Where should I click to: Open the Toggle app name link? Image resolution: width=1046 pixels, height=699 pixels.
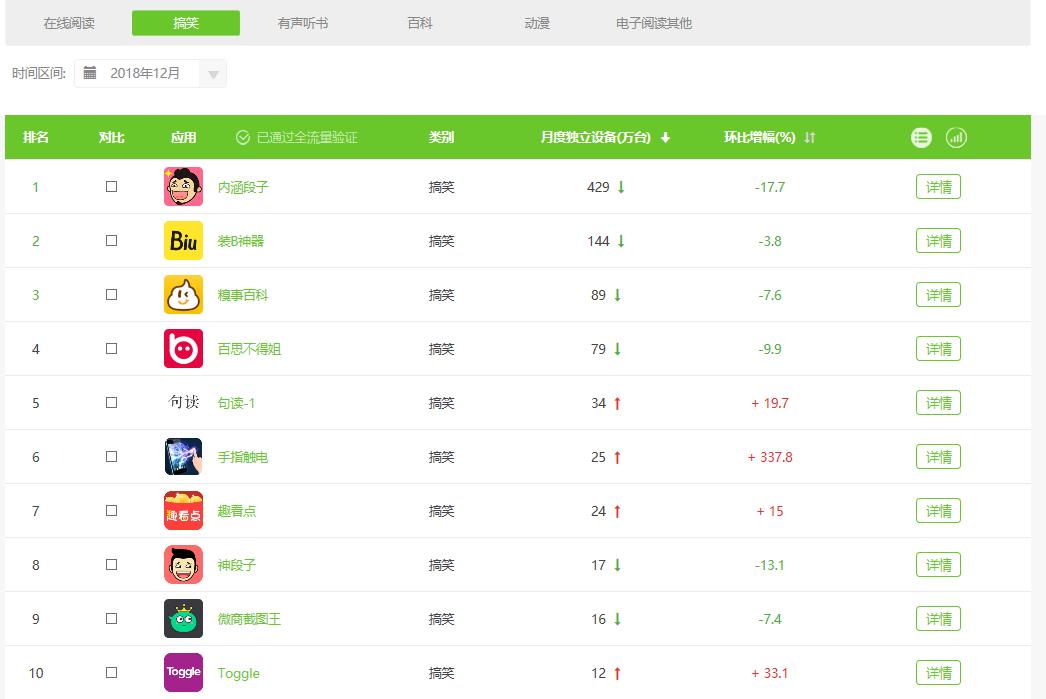tap(238, 674)
